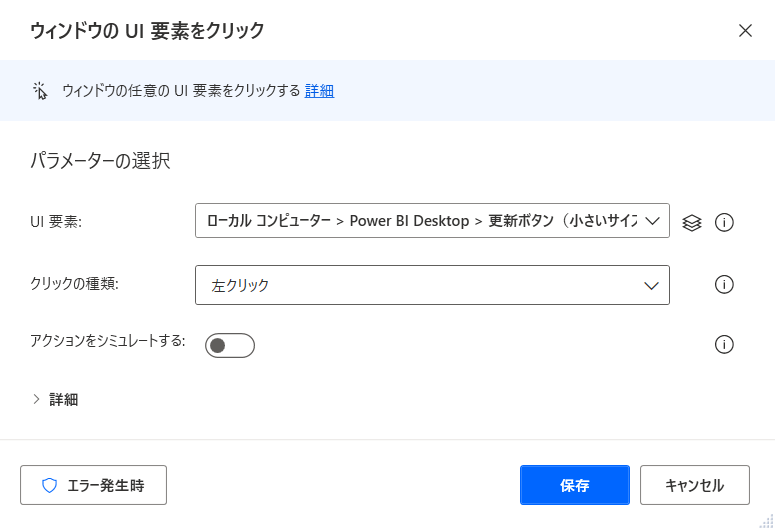The width and height of the screenshot is (775, 530).
Task: Open the クリックの種類 dropdown
Action: (420, 285)
